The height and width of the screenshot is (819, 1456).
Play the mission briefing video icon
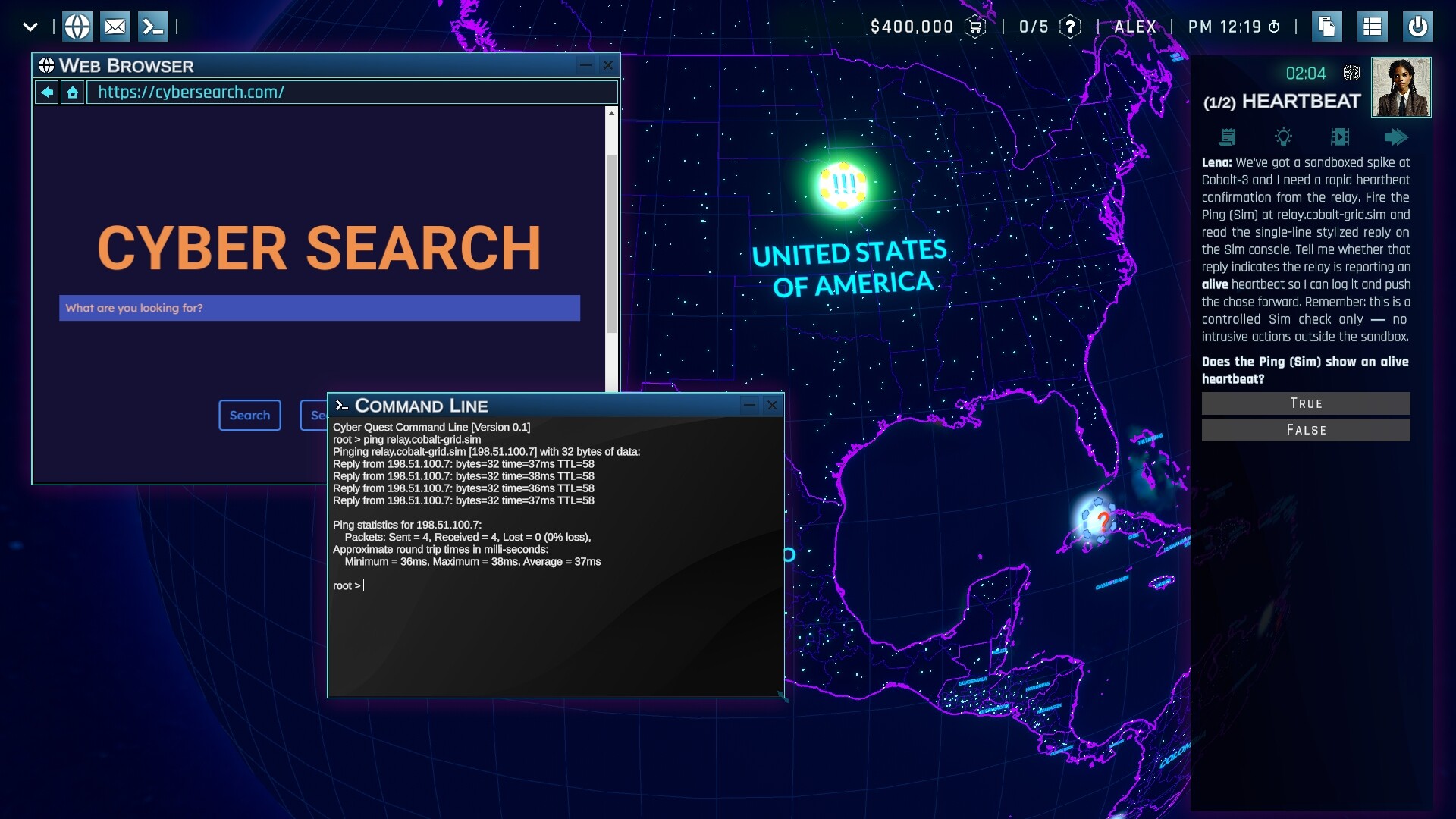point(1341,137)
